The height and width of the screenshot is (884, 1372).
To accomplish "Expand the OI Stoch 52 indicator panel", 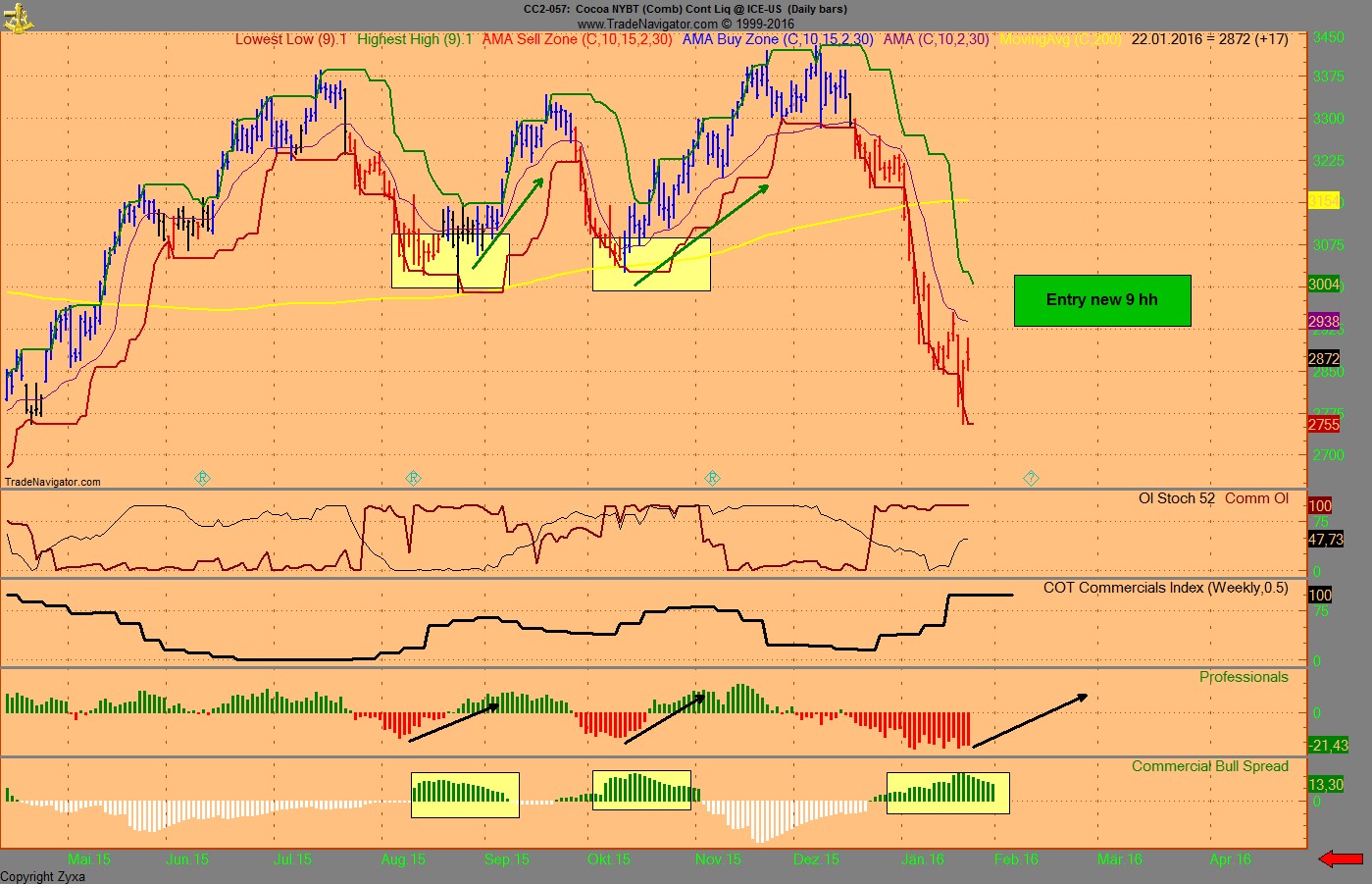I will (1178, 498).
